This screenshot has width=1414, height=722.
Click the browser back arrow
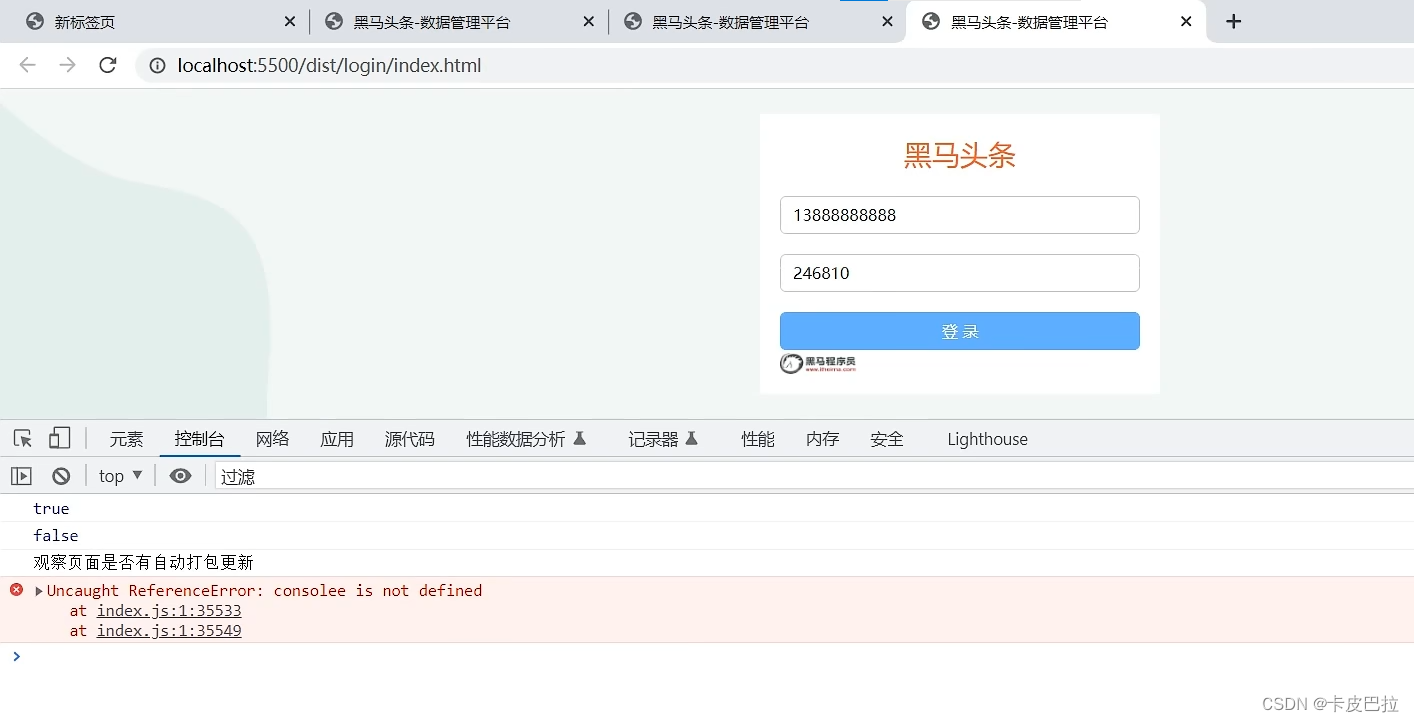pyautogui.click(x=27, y=65)
